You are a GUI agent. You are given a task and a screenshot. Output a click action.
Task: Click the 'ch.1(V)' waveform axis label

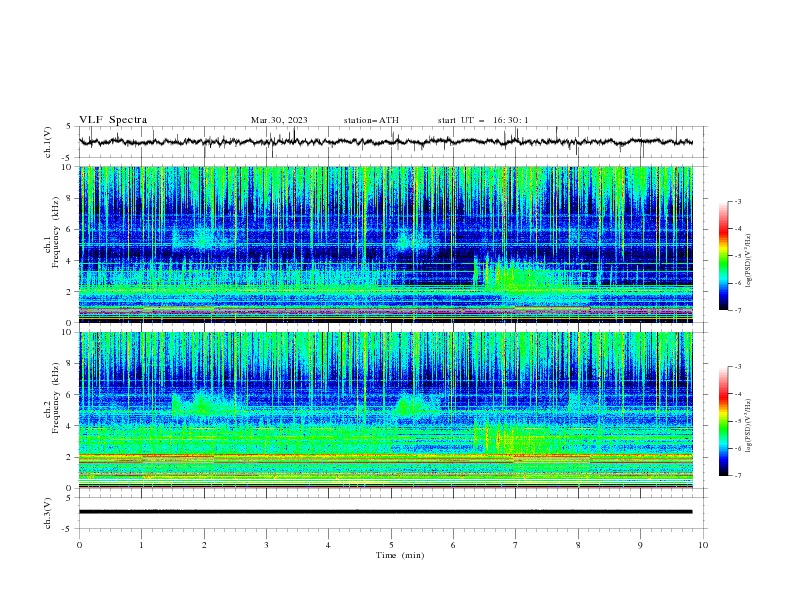pos(48,142)
